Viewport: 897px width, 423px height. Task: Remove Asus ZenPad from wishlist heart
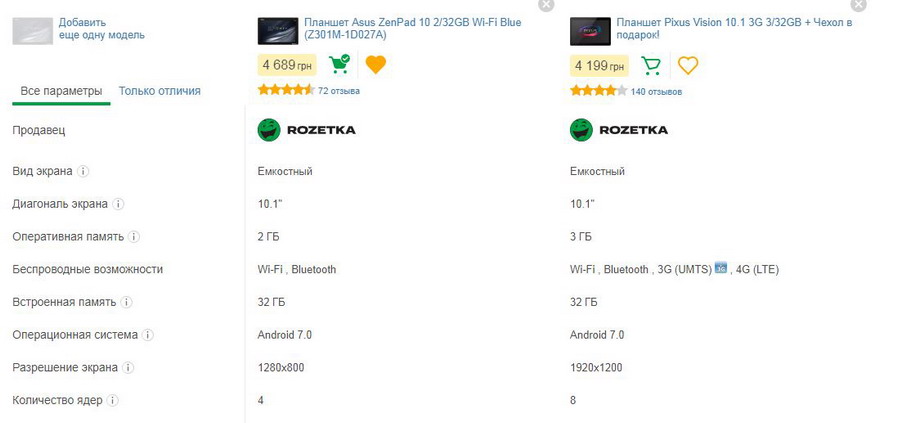coord(376,65)
